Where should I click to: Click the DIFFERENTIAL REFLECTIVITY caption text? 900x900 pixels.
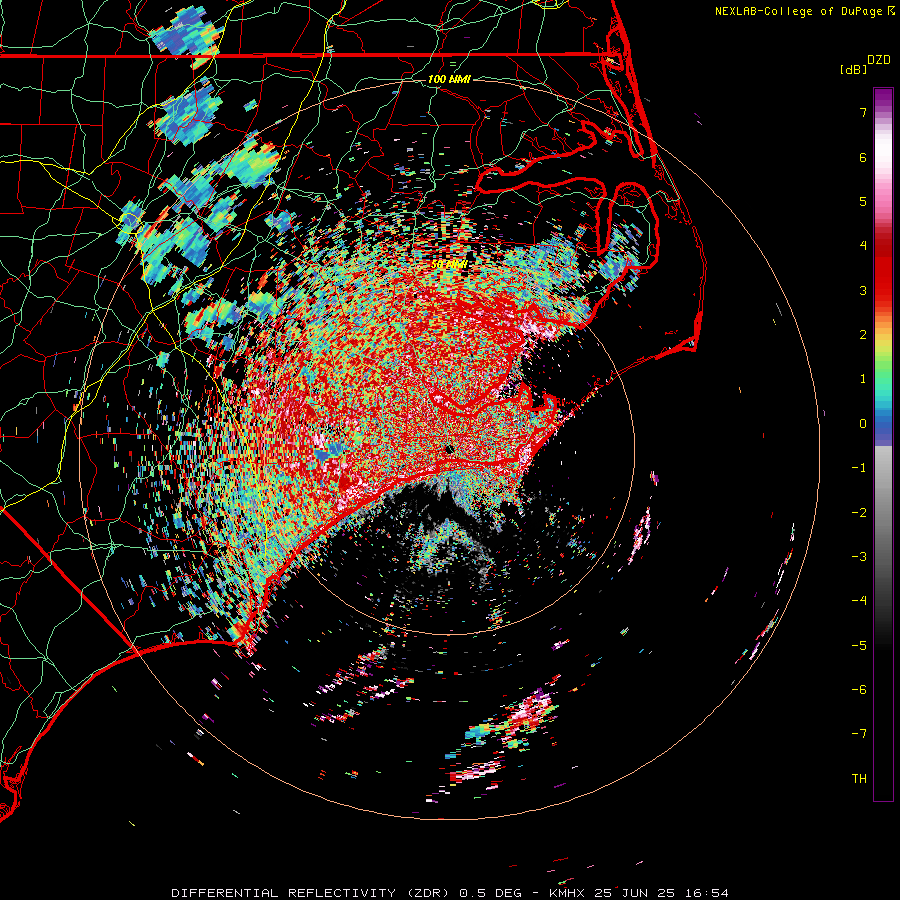[284, 893]
